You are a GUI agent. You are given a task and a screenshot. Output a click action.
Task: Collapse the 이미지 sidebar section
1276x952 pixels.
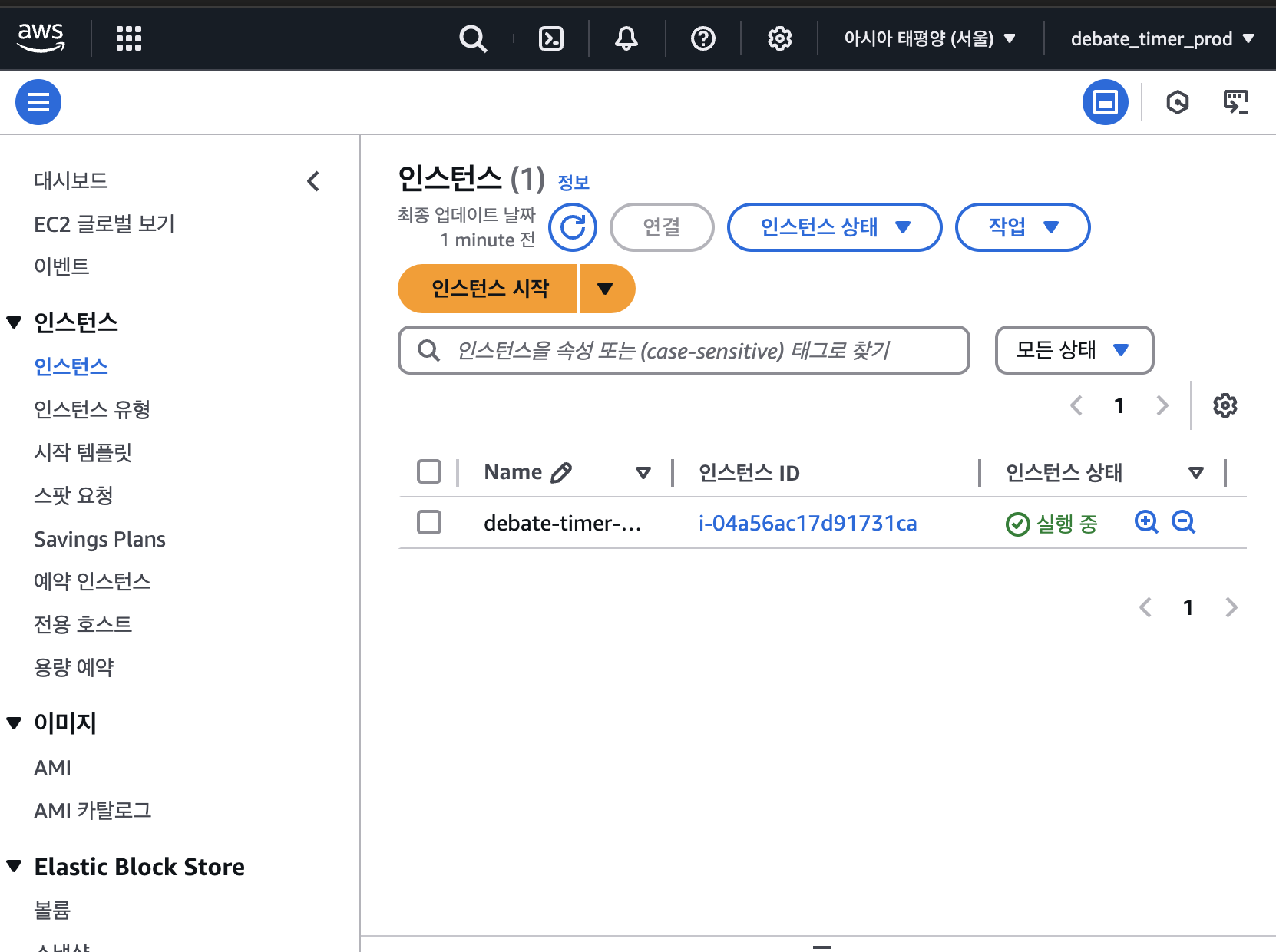tap(14, 722)
